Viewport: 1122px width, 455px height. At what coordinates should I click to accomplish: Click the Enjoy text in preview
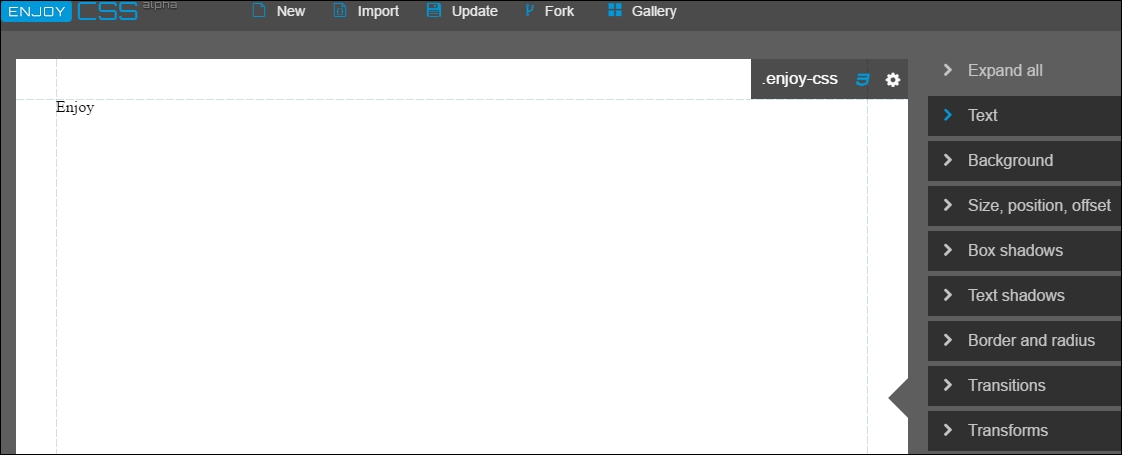(x=75, y=108)
